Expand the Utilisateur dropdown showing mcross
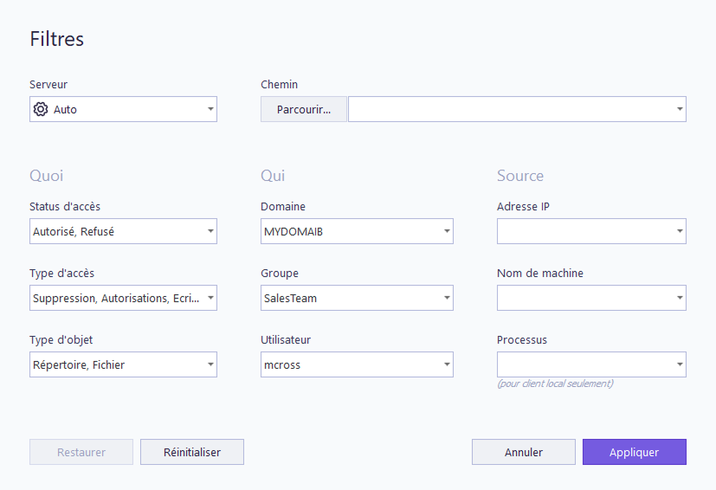Image resolution: width=716 pixels, height=490 pixels. 357,364
